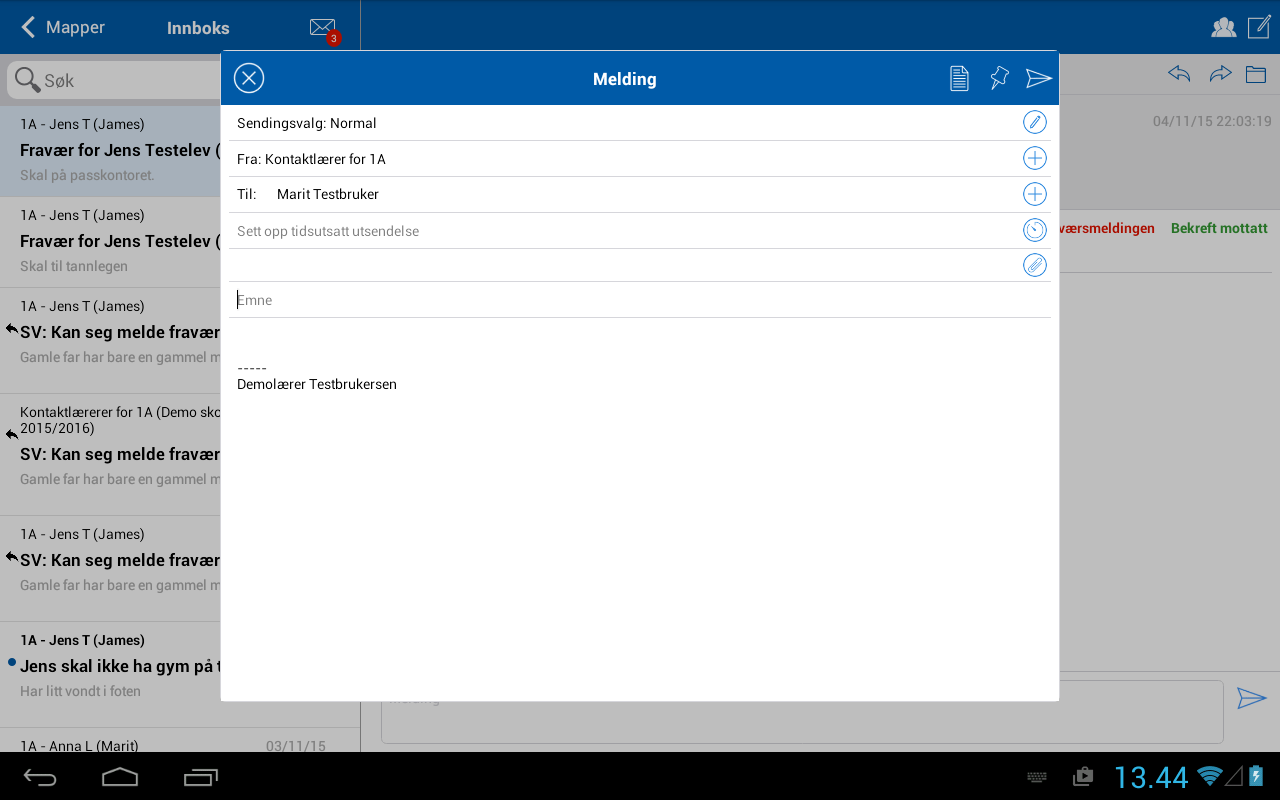Image resolution: width=1280 pixels, height=800 pixels.
Task: Open message about passkontoret
Action: pos(110,151)
